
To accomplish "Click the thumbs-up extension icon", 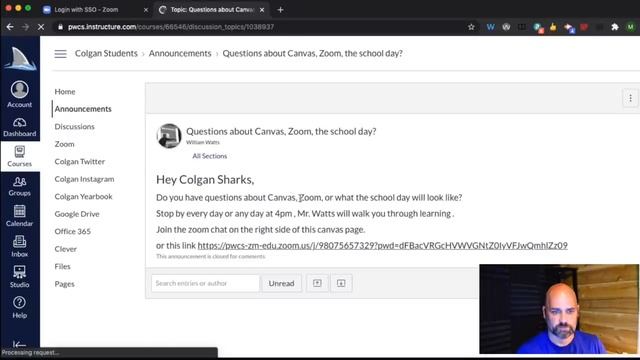I will click(553, 27).
